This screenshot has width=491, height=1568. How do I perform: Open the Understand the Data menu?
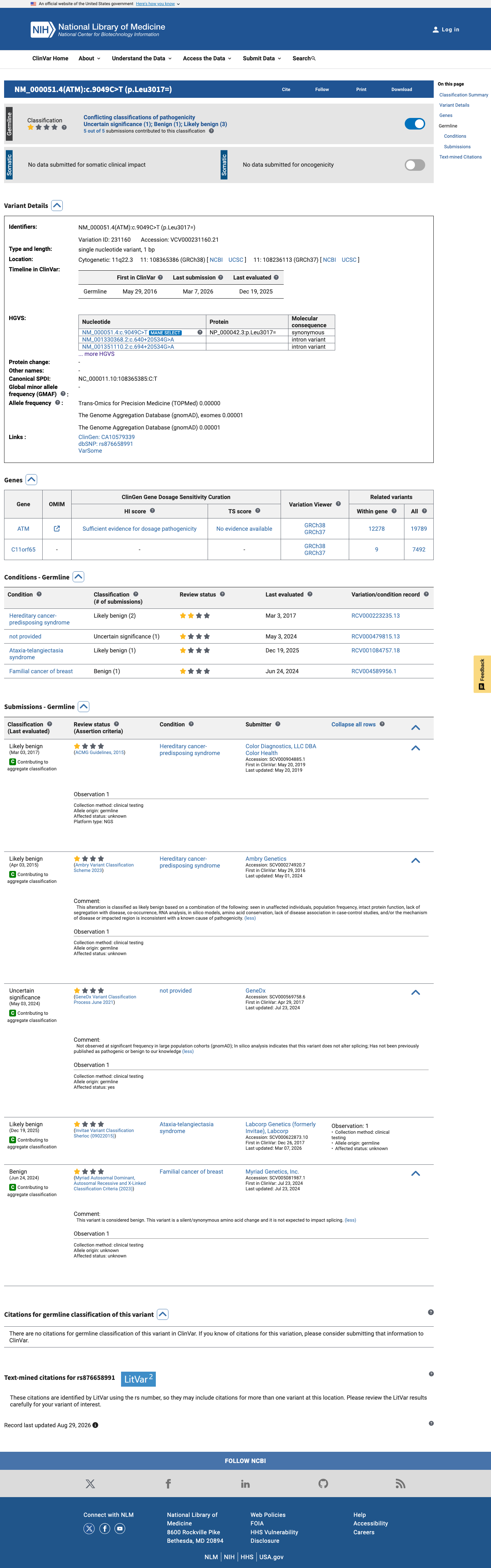pos(142,58)
